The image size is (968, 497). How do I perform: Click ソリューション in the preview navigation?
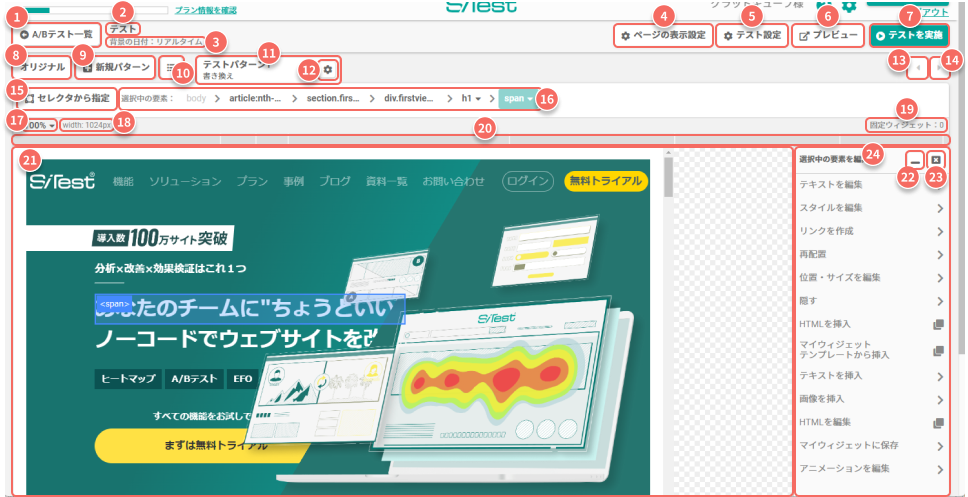pyautogui.click(x=185, y=182)
